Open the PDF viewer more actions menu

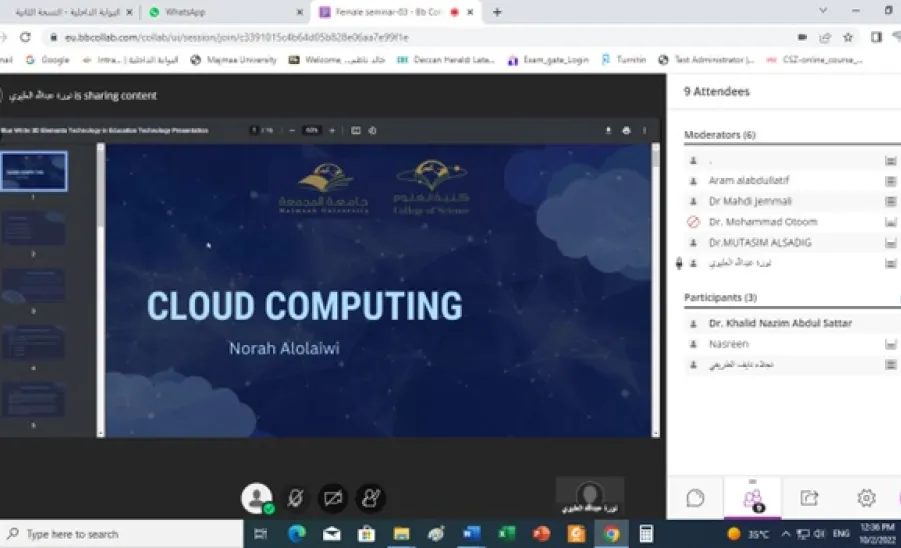pyautogui.click(x=644, y=130)
